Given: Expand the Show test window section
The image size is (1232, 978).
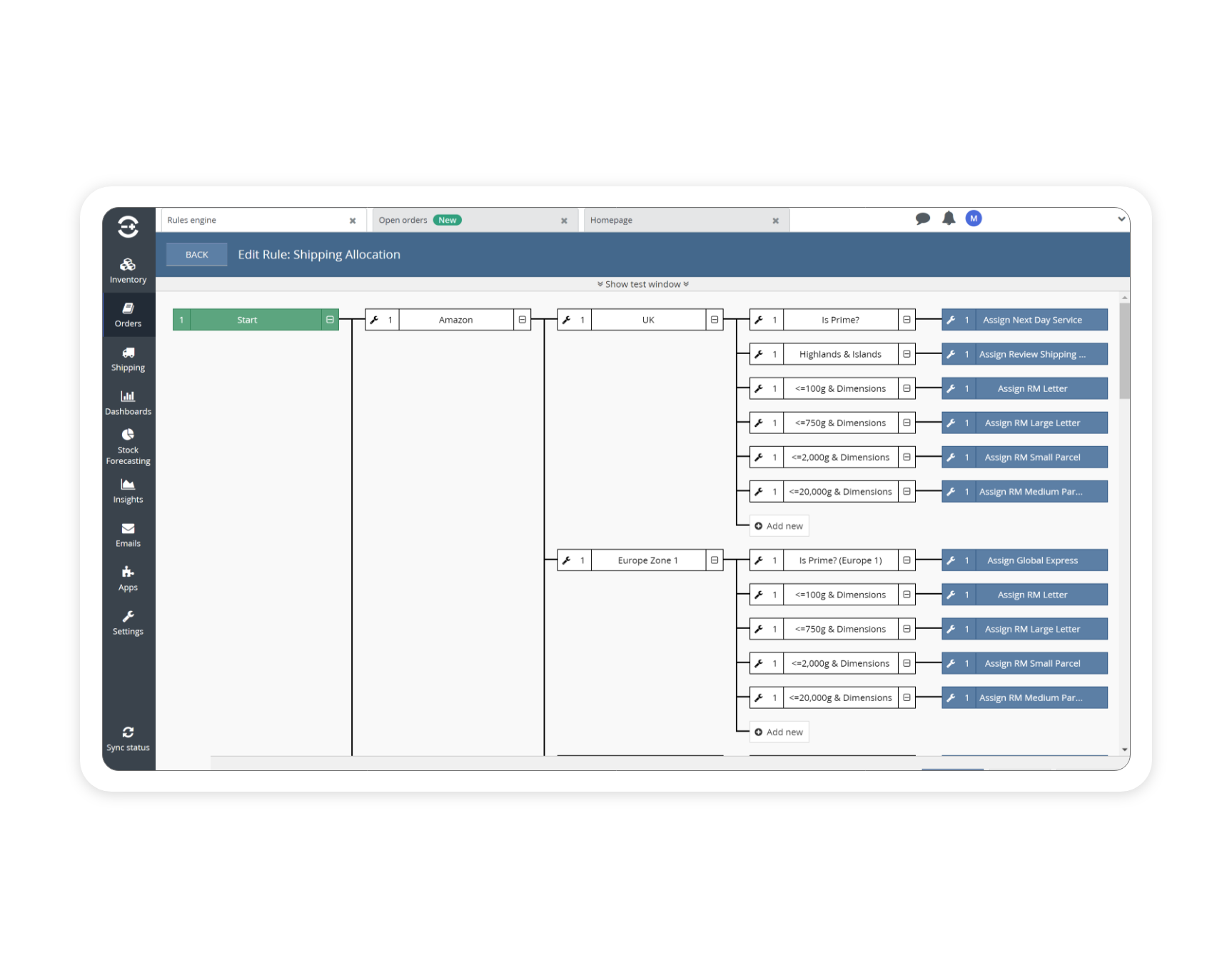Looking at the screenshot, I should tap(642, 283).
